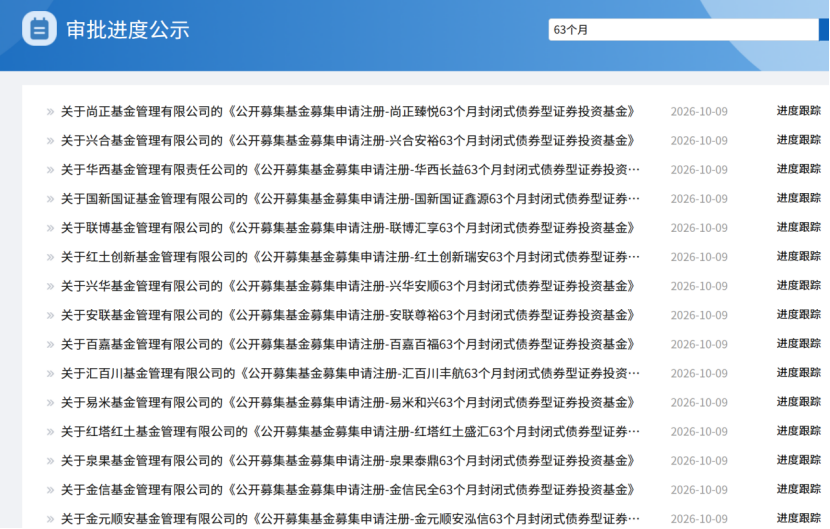Image resolution: width=830 pixels, height=529 pixels.
Task: Click 进度跟踪 for the 兴华基金 row
Action: pyautogui.click(x=799, y=286)
